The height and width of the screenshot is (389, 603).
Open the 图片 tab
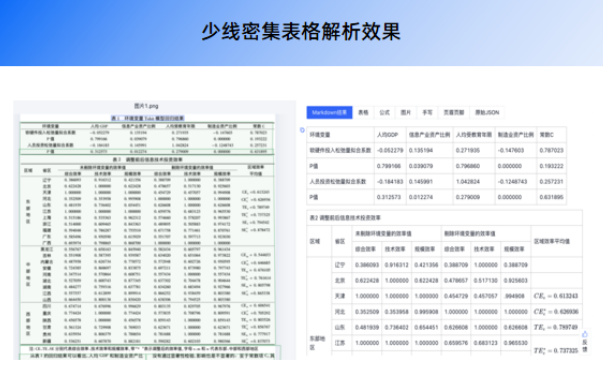click(406, 113)
